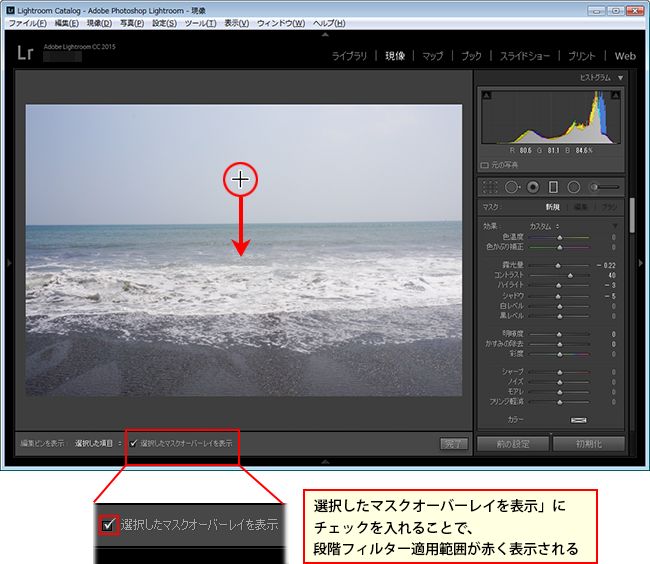Image resolution: width=650 pixels, height=564 pixels.
Task: Select the Adjustment Brush tool
Action: [604, 187]
